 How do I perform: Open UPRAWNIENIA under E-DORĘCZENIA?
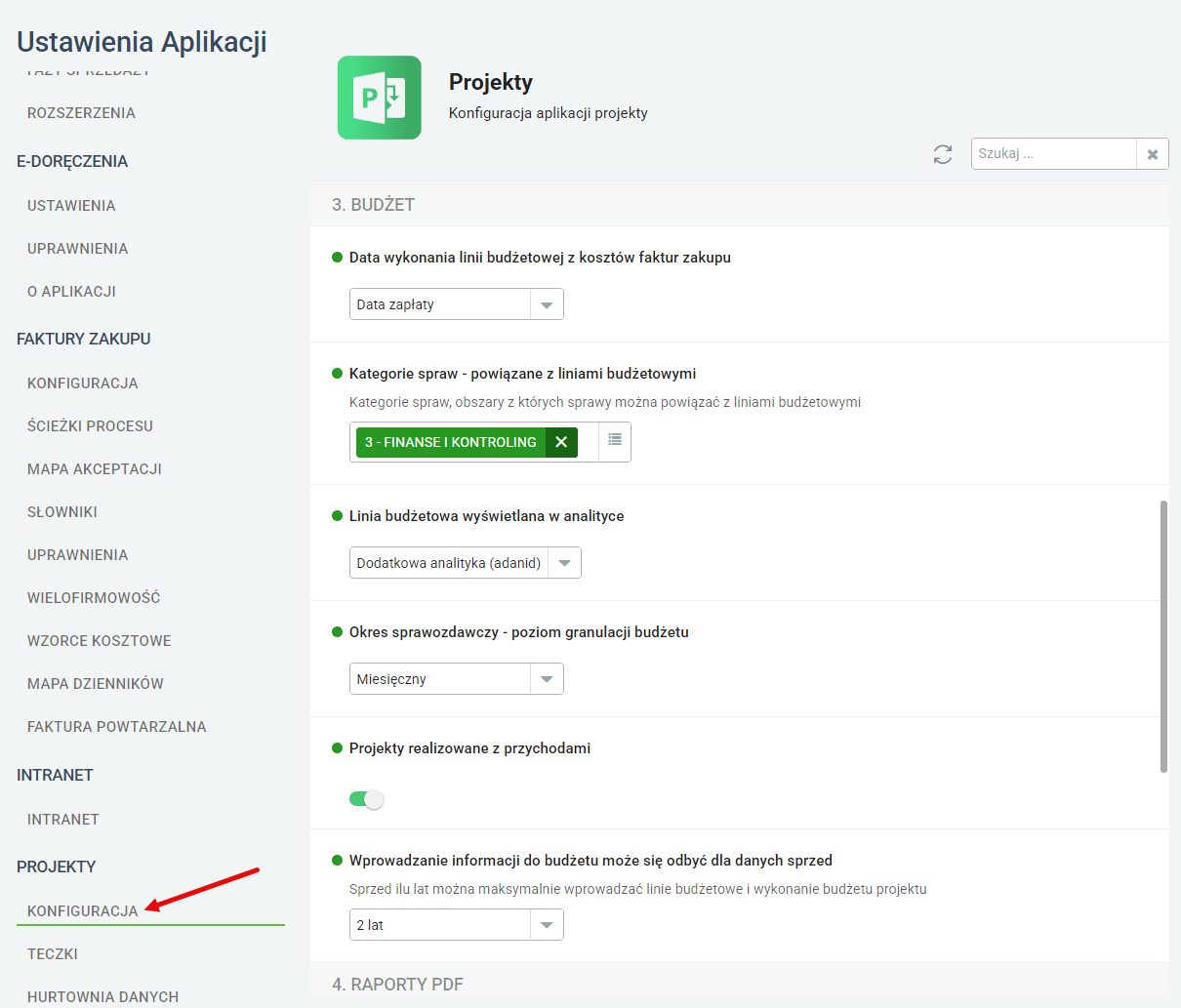coord(78,249)
